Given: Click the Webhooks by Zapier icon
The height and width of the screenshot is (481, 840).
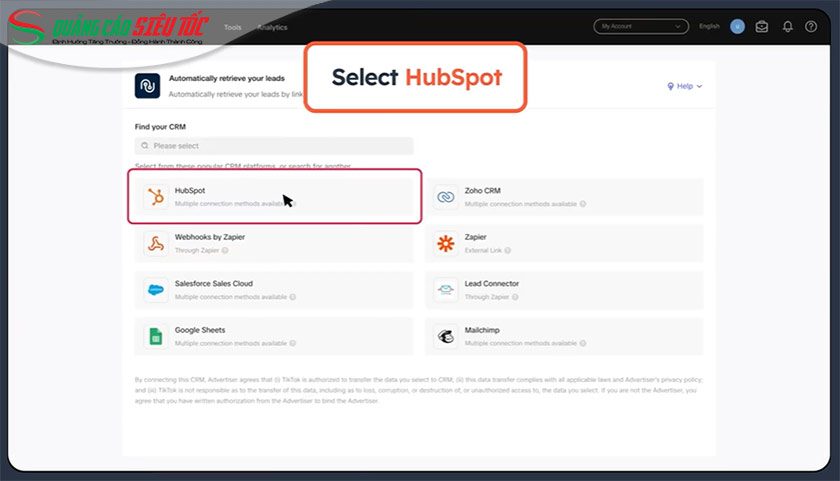Looking at the screenshot, I should pos(155,243).
